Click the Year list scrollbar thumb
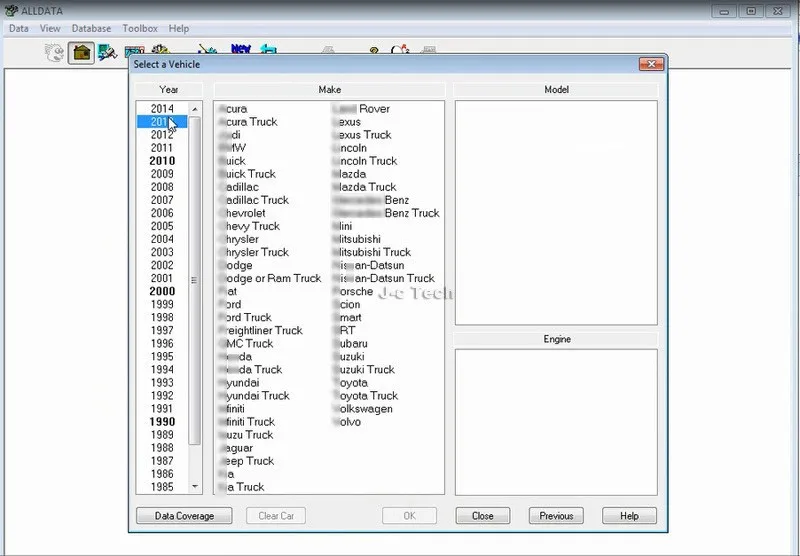Viewport: 800px width, 556px height. click(194, 281)
